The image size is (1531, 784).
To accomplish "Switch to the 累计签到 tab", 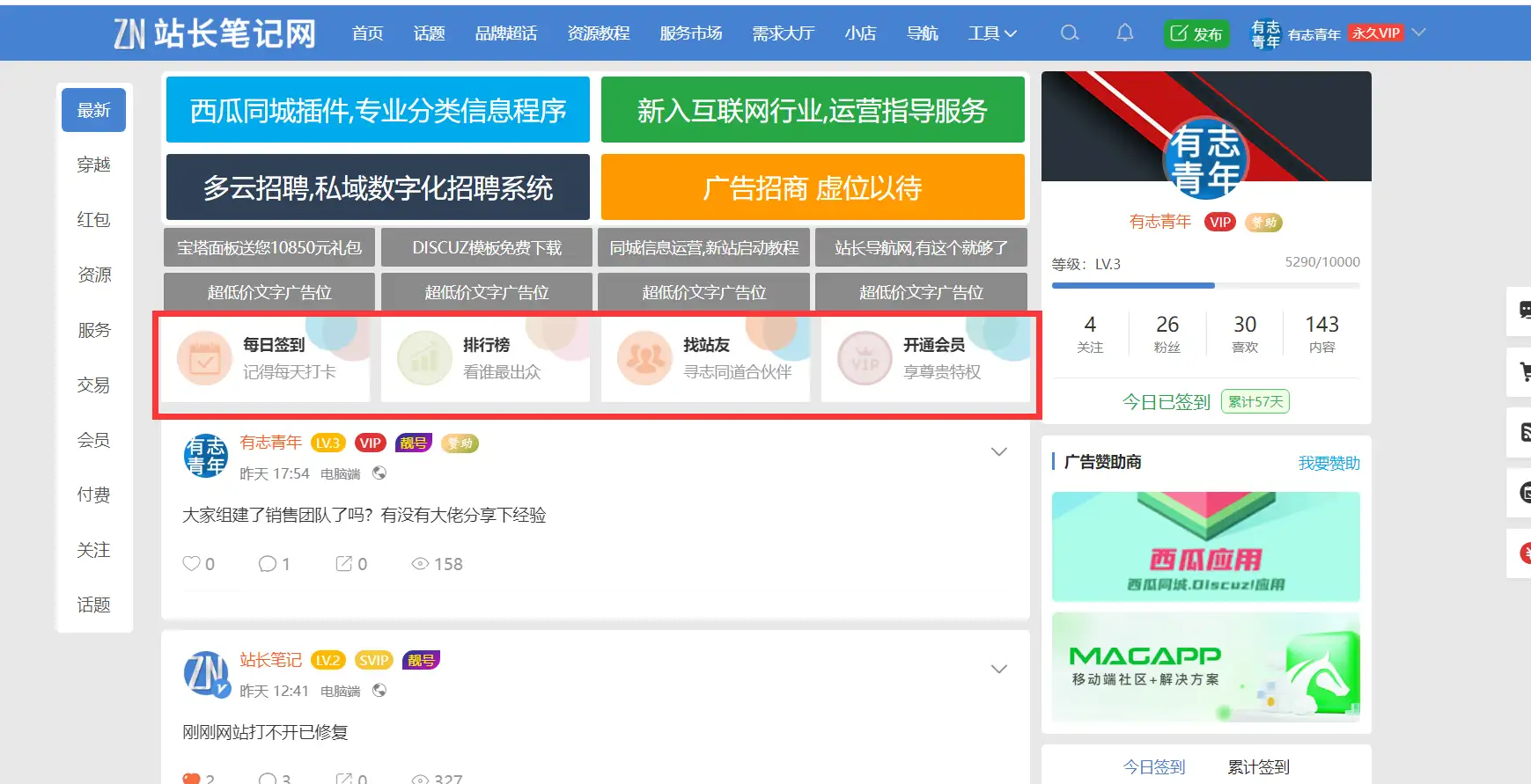I will 1258,767.
